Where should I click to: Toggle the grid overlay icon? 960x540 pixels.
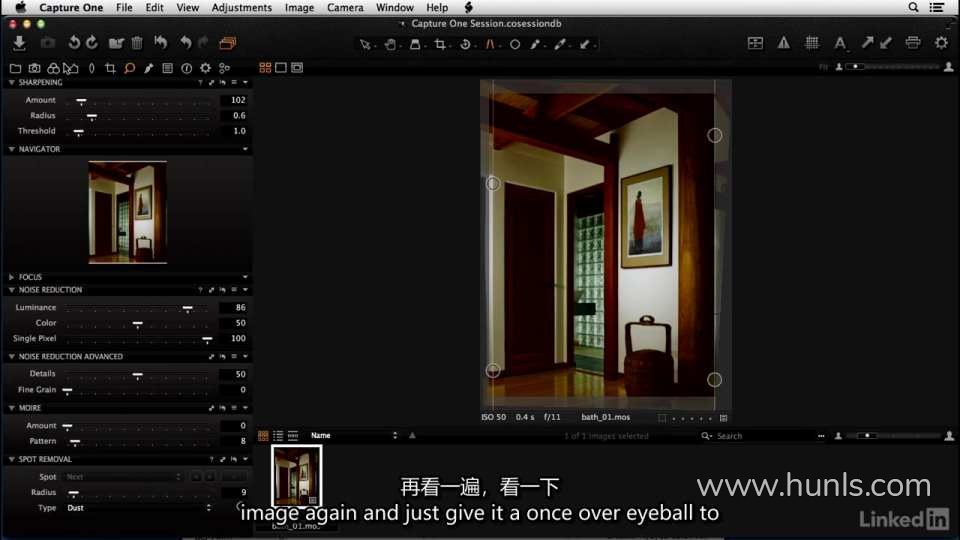tap(812, 43)
